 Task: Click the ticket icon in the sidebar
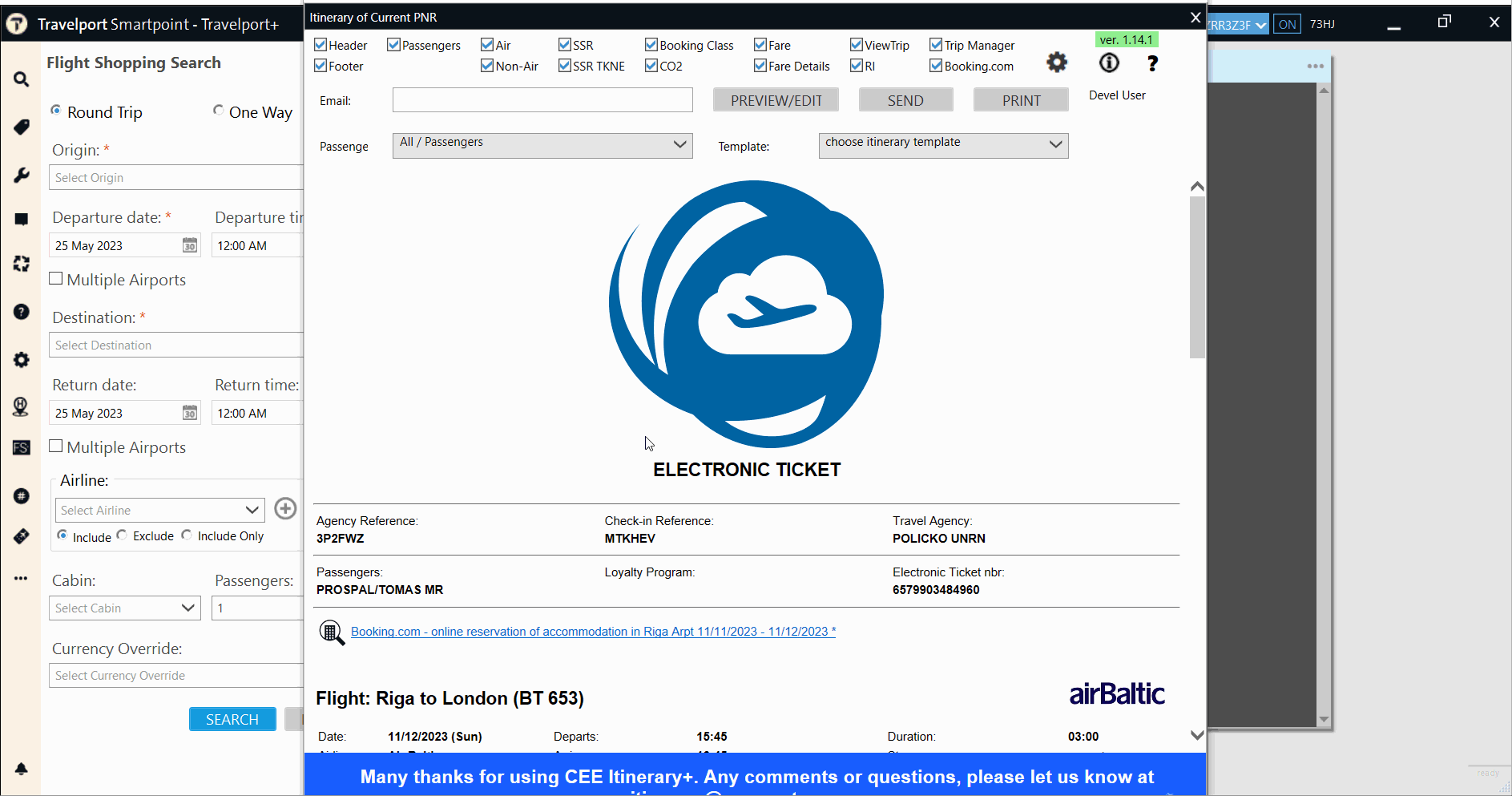point(22,536)
